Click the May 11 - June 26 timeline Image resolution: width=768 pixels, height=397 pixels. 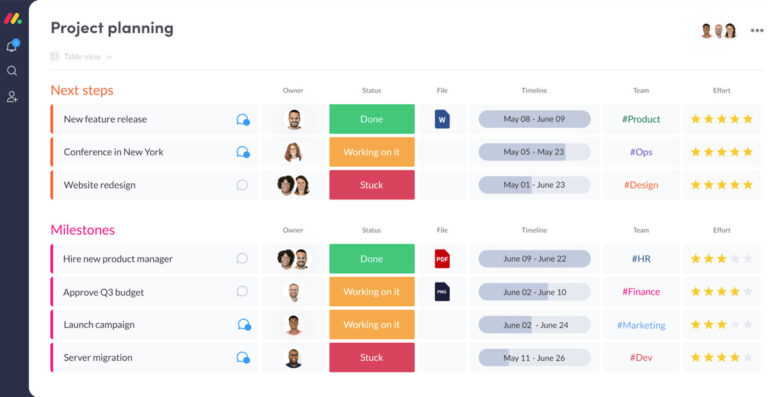tap(534, 357)
